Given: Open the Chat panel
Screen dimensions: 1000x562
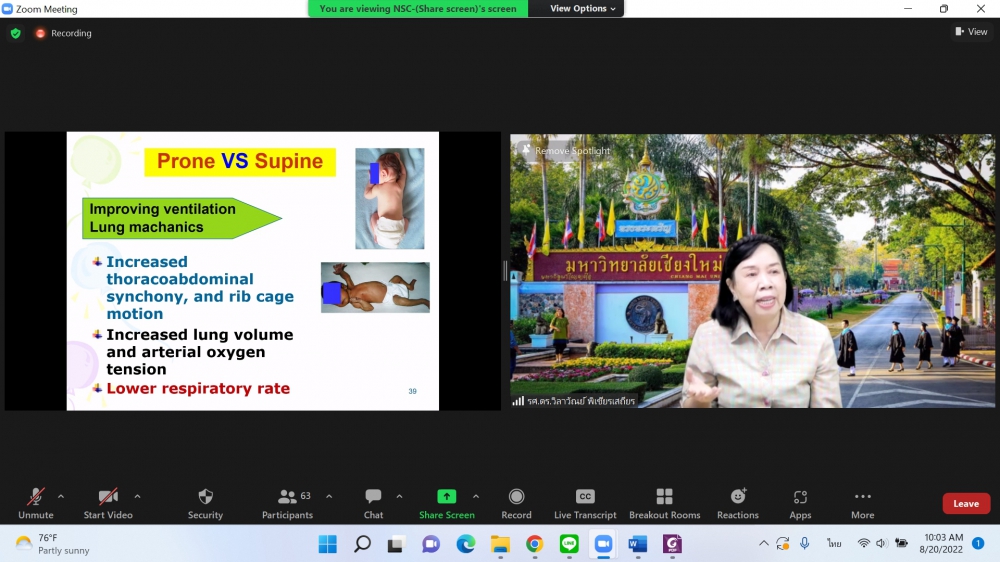Looking at the screenshot, I should pos(373,503).
